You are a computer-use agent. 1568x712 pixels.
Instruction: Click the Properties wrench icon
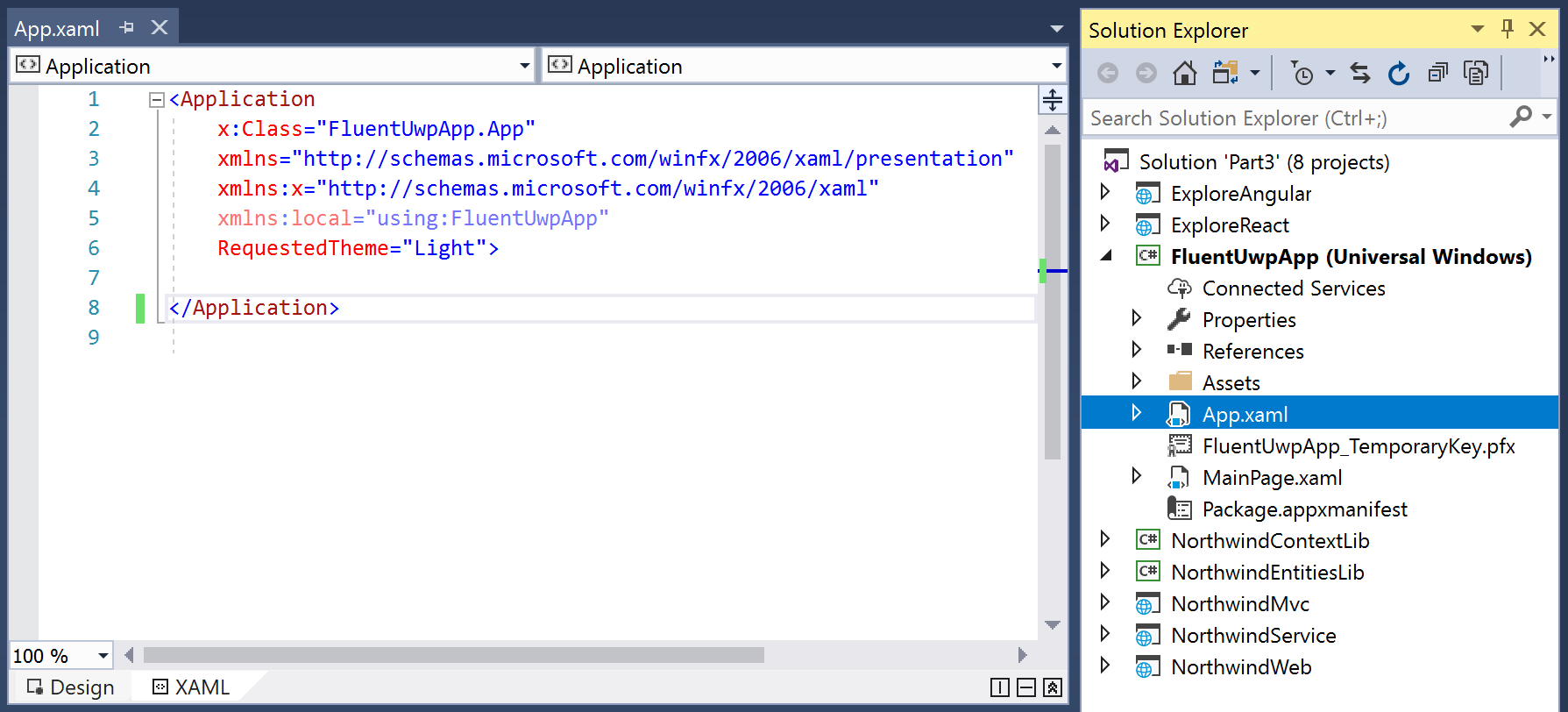pyautogui.click(x=1180, y=319)
